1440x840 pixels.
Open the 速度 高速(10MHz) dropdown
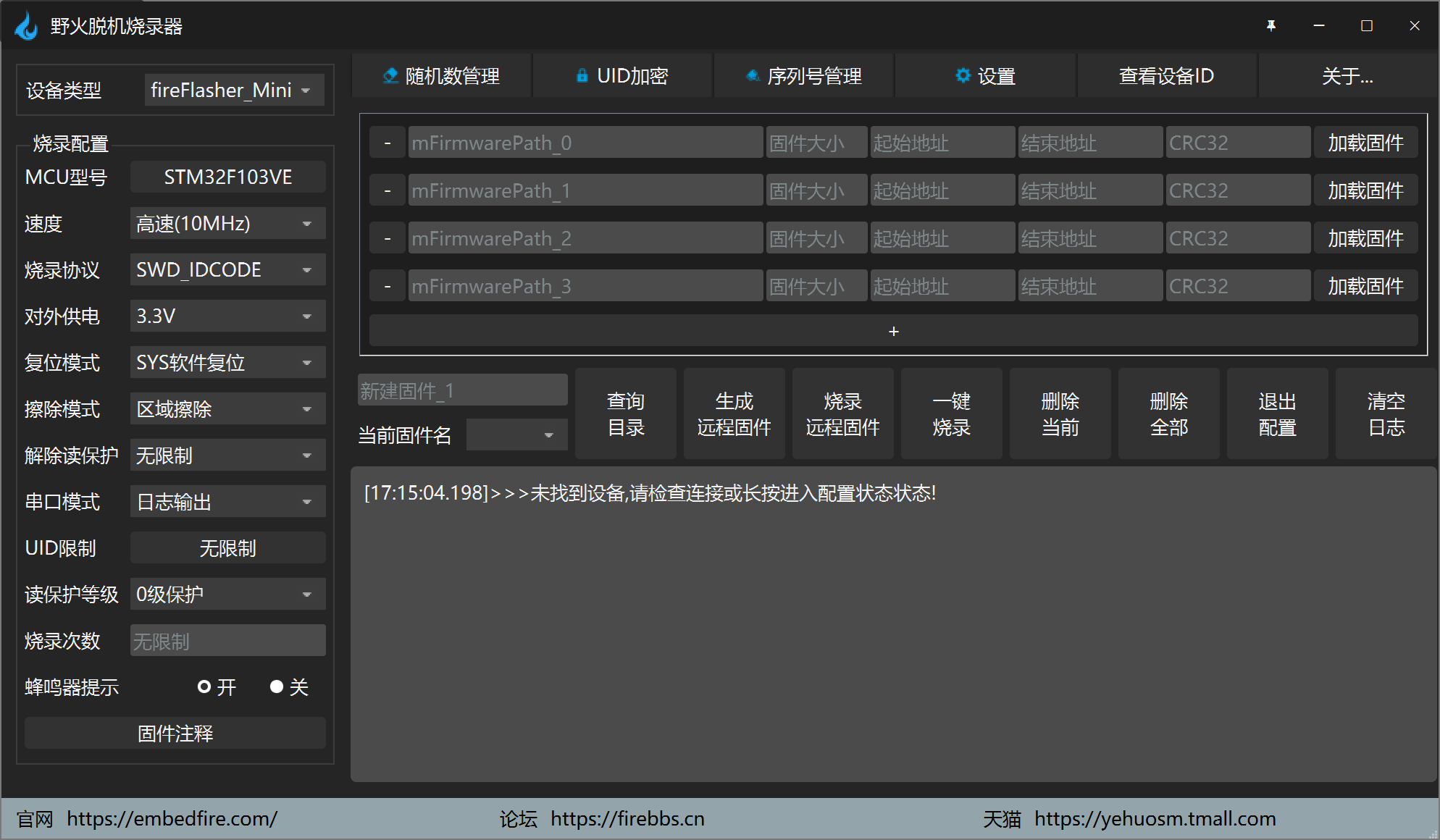227,223
